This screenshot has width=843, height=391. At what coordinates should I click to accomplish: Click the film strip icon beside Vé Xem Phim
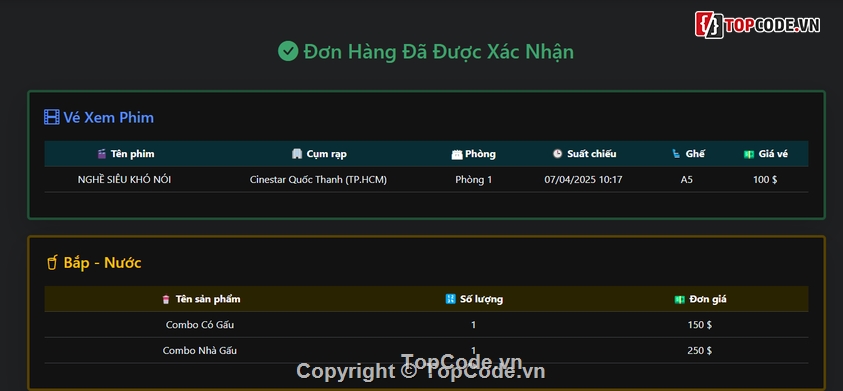(x=52, y=117)
